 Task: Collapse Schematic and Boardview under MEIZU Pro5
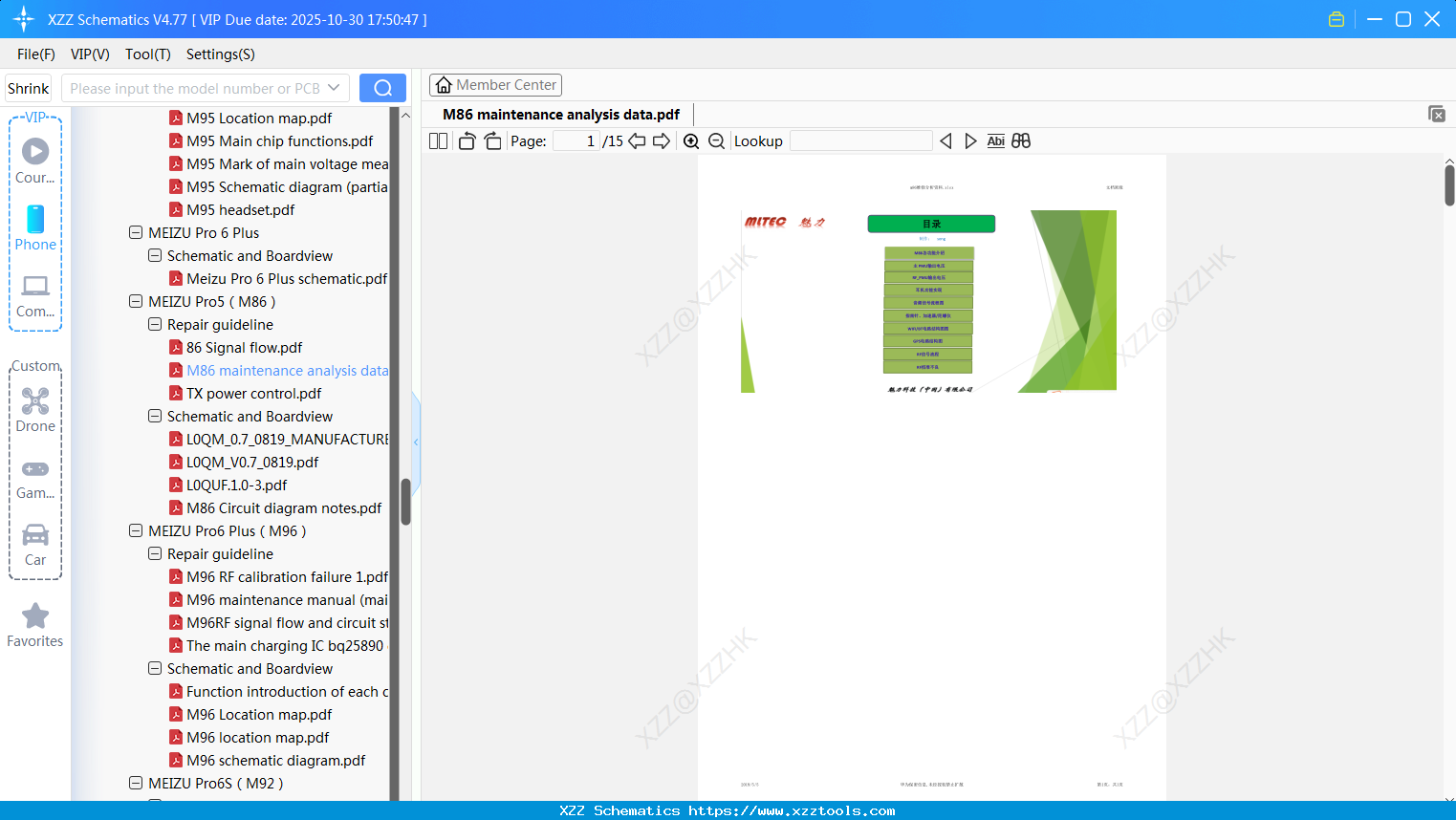tap(154, 416)
